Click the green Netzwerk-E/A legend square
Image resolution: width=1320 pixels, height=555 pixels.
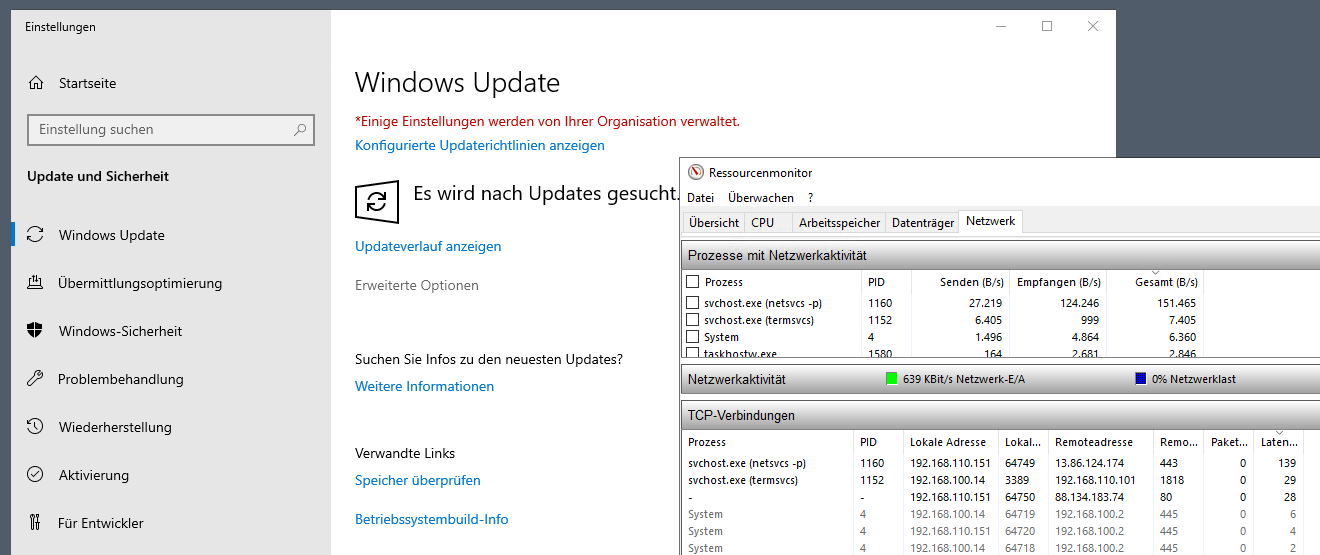tap(892, 379)
